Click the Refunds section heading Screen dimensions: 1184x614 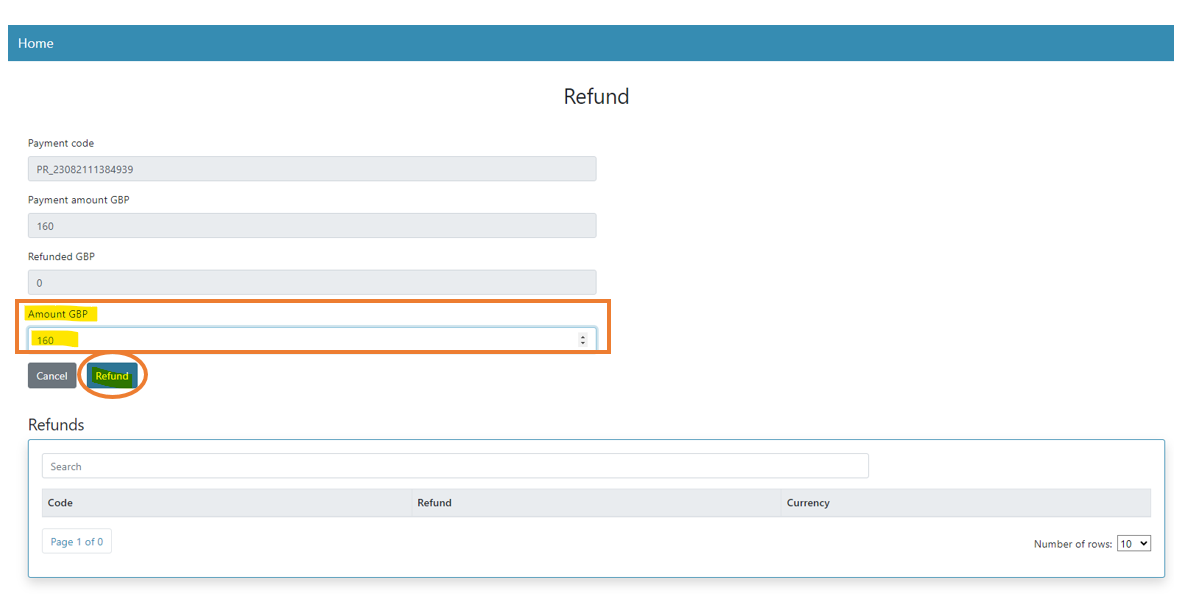click(56, 425)
